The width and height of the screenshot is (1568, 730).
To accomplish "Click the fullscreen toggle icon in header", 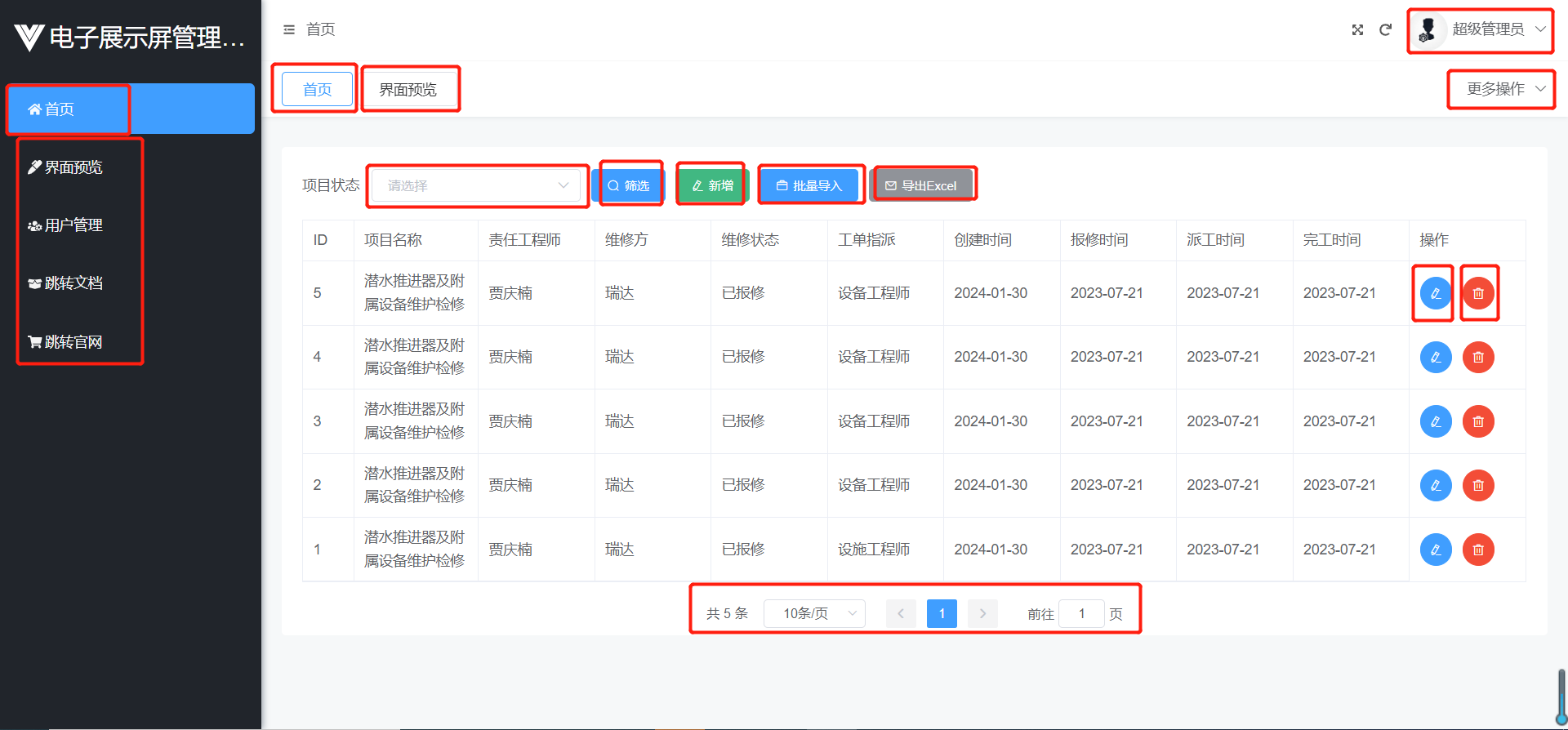I will tap(1357, 30).
